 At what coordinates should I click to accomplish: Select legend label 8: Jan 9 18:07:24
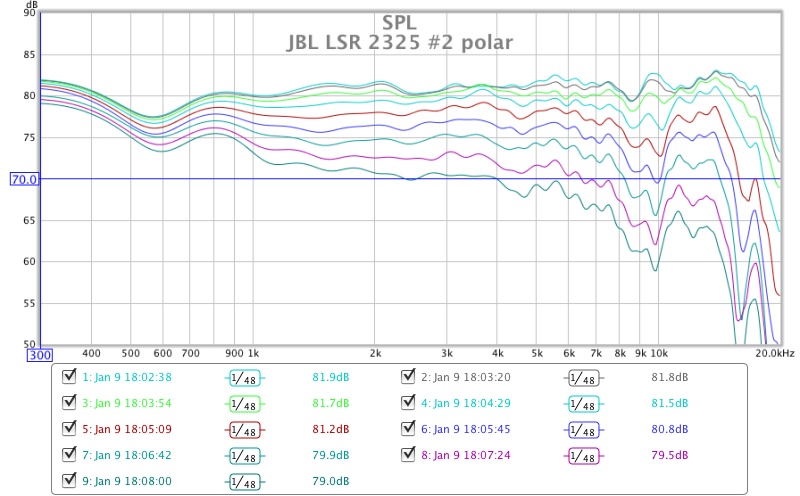pos(466,455)
